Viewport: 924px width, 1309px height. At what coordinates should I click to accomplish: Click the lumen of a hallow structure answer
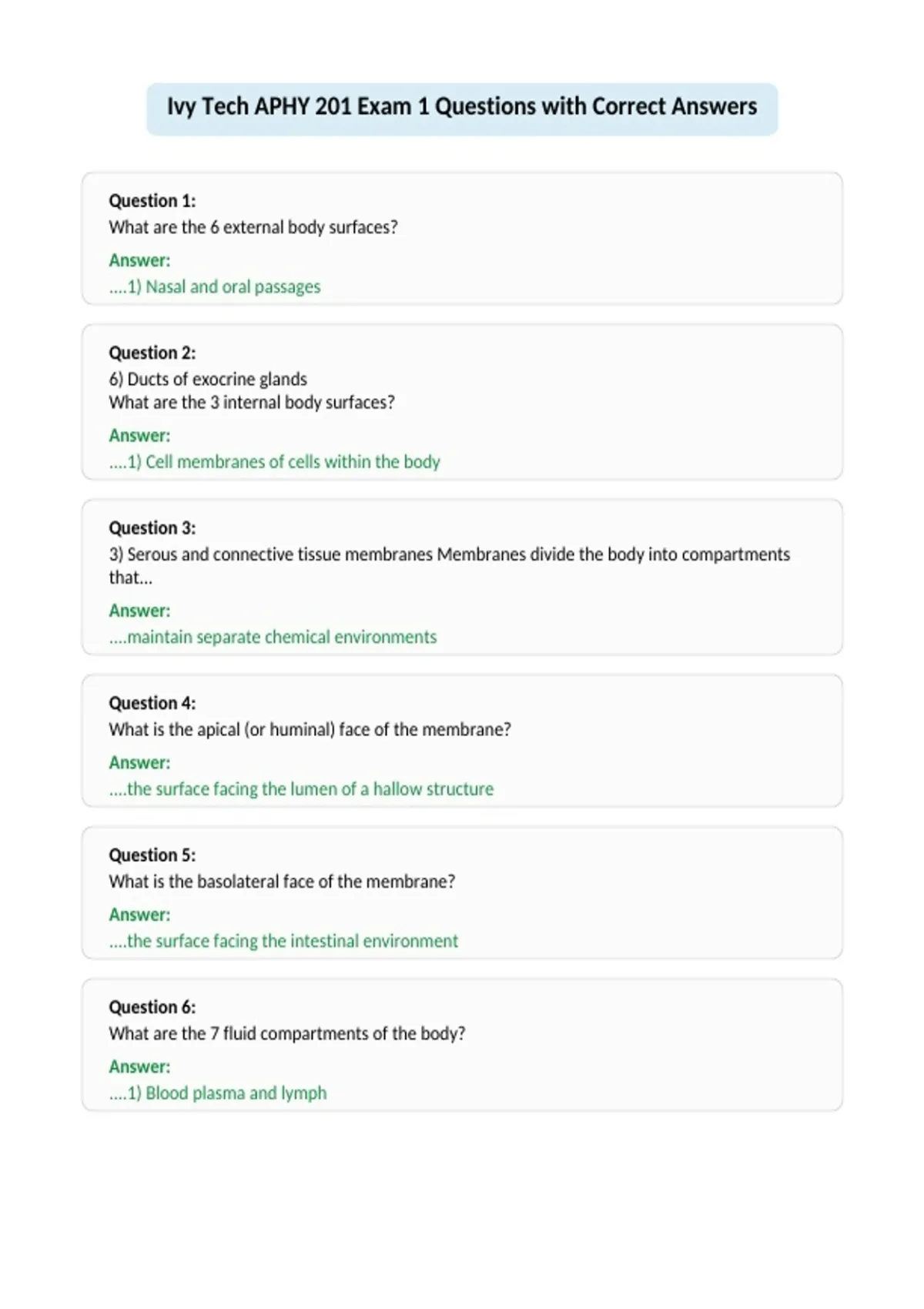point(301,788)
